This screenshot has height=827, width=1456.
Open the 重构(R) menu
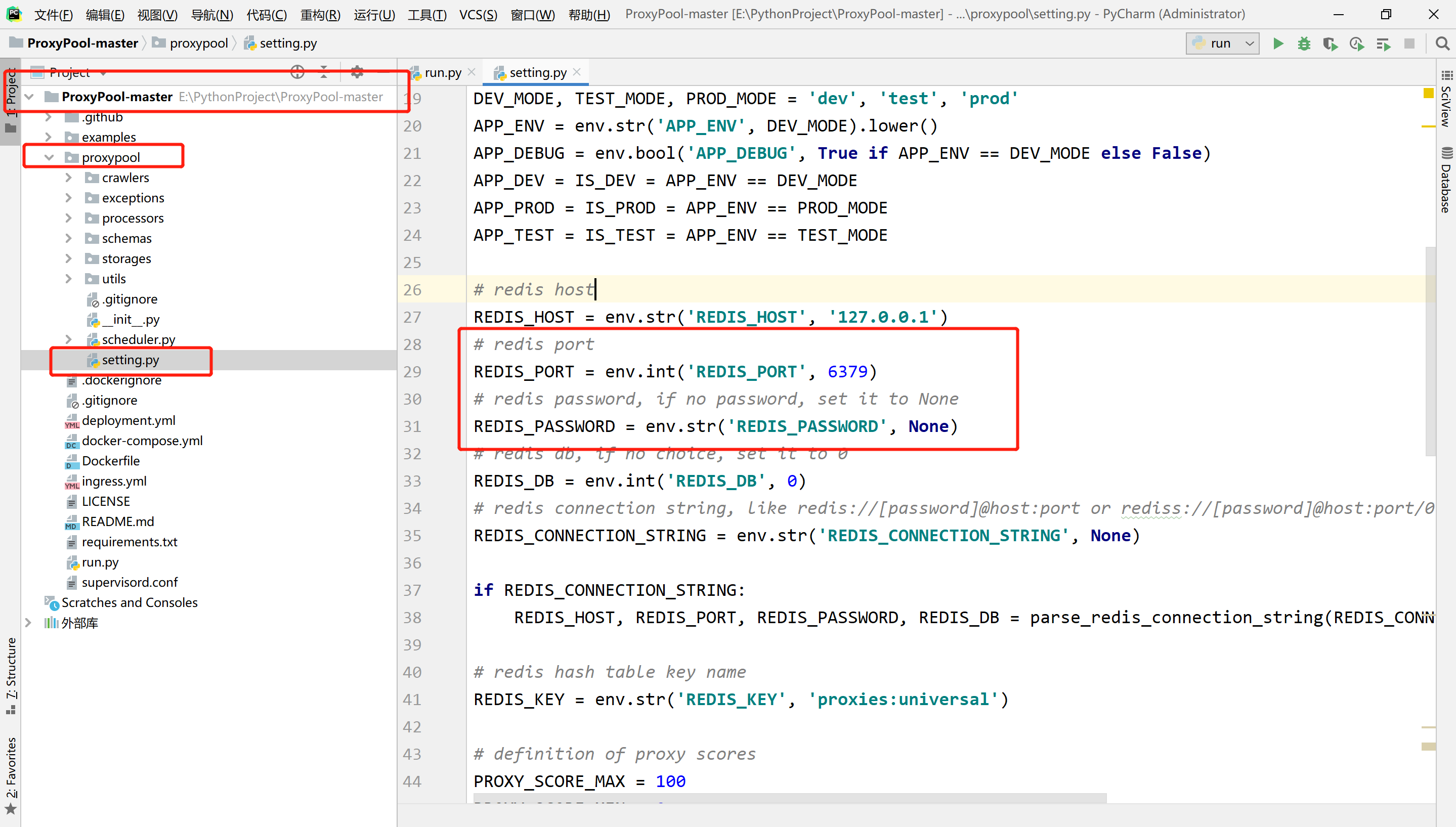click(320, 14)
